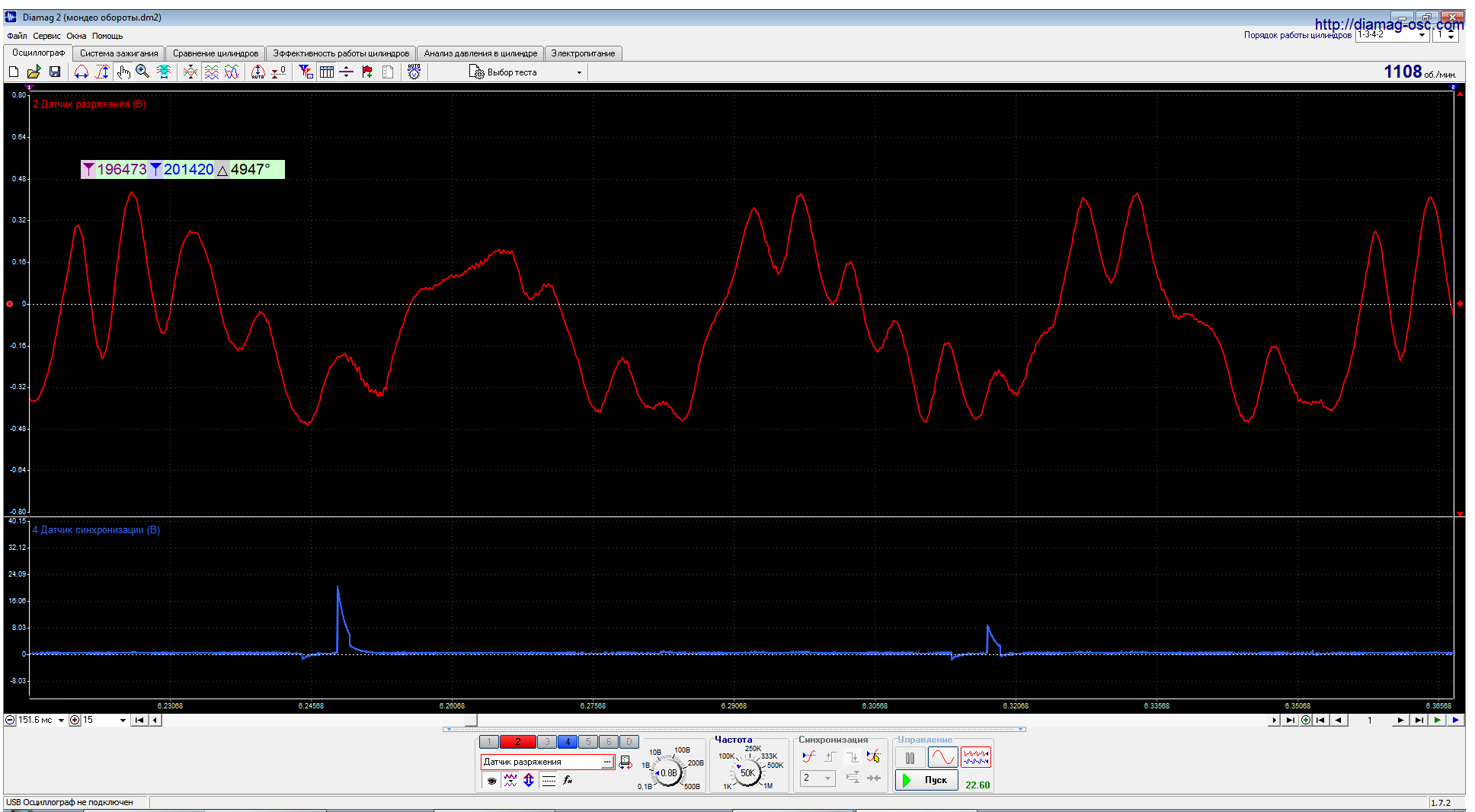1475x812 pixels.
Task: Open the 151.6 мс time scale dropdown
Action: tap(41, 720)
